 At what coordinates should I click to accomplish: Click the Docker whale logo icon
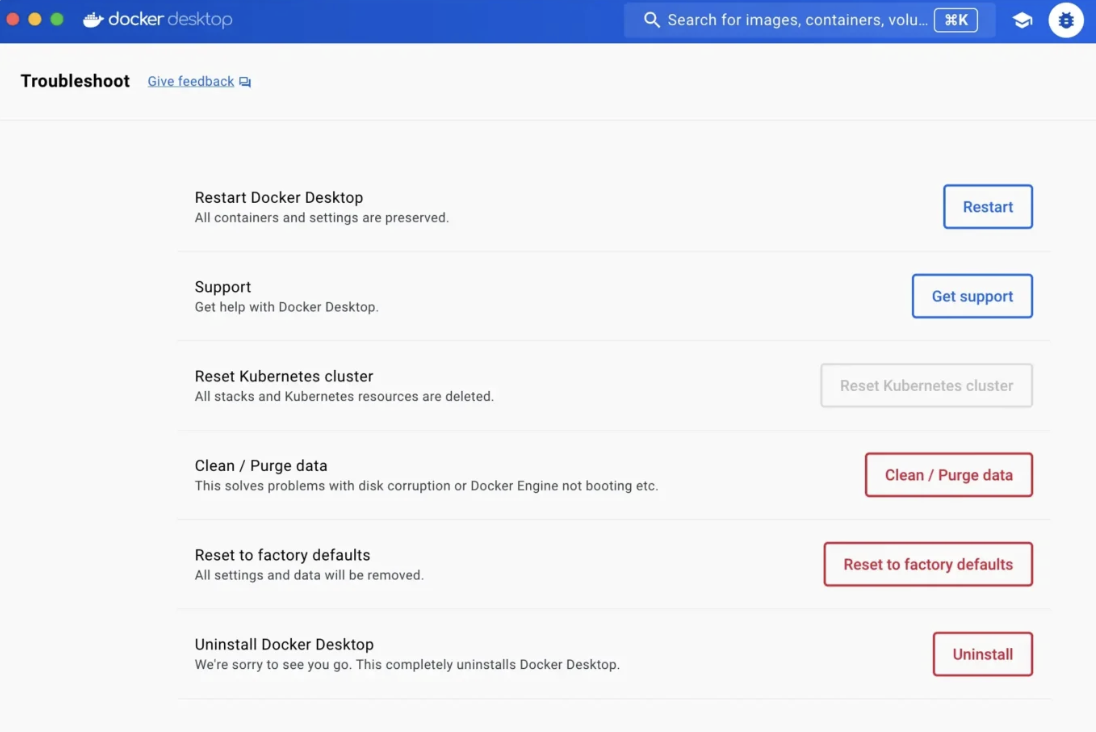[93, 20]
